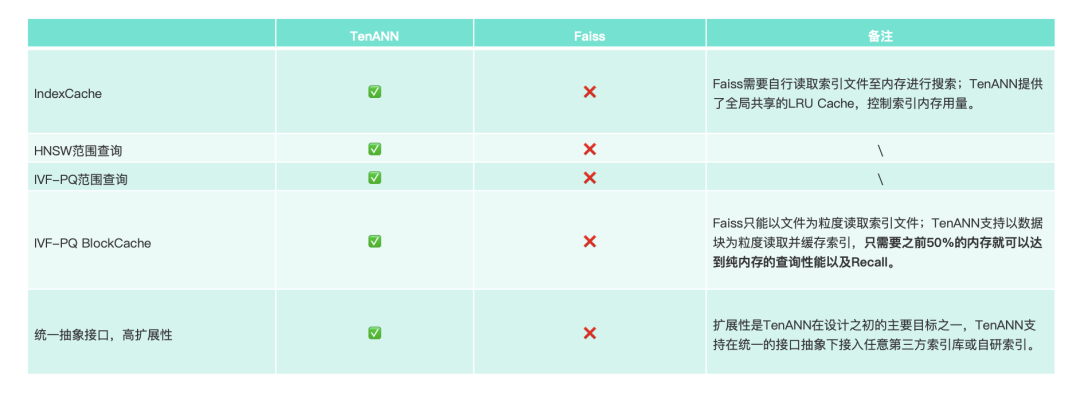Select the TenANN column header
This screenshot has width=1080, height=408.
click(x=374, y=35)
